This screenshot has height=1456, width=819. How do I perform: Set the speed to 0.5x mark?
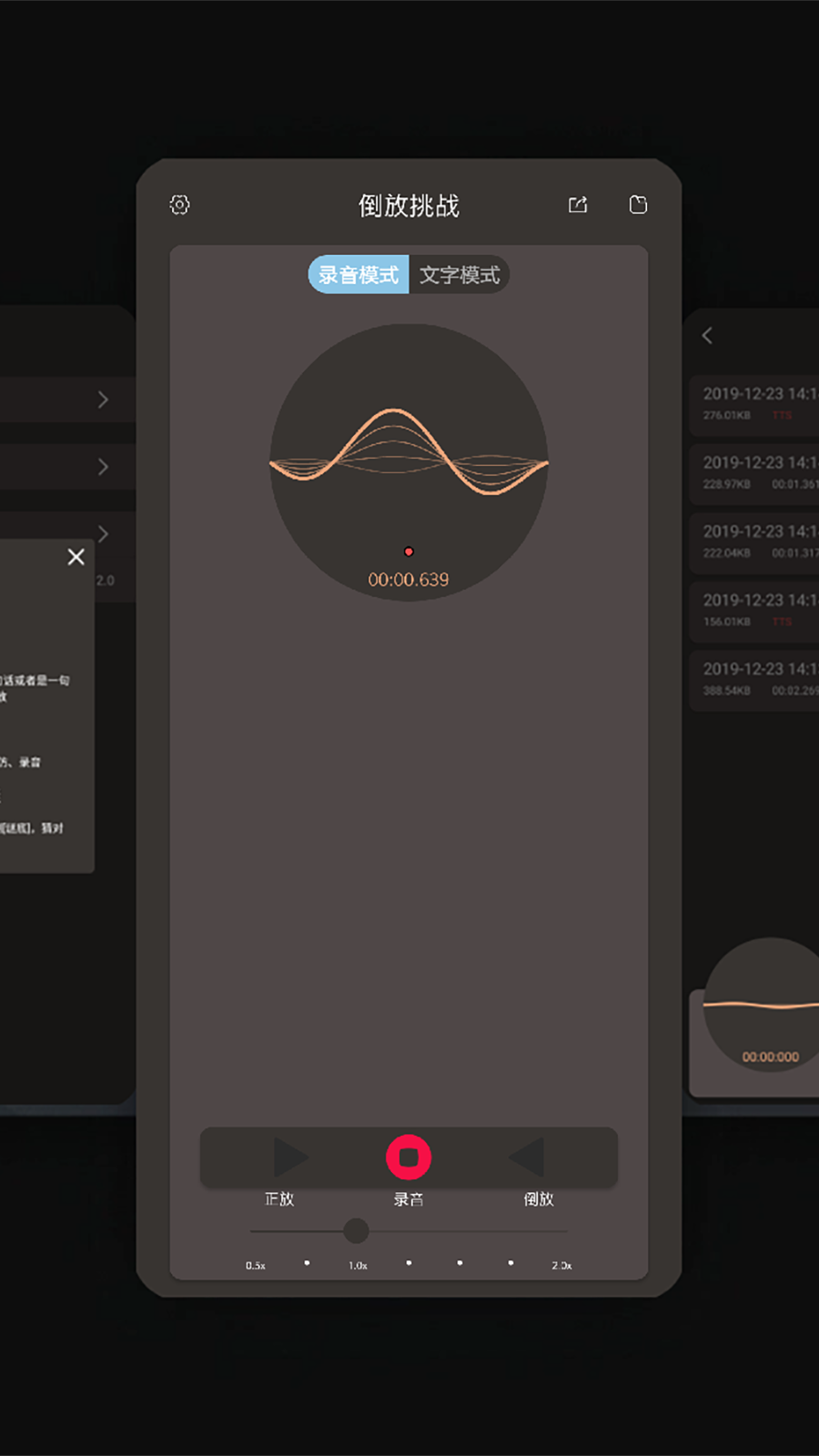tap(253, 1231)
